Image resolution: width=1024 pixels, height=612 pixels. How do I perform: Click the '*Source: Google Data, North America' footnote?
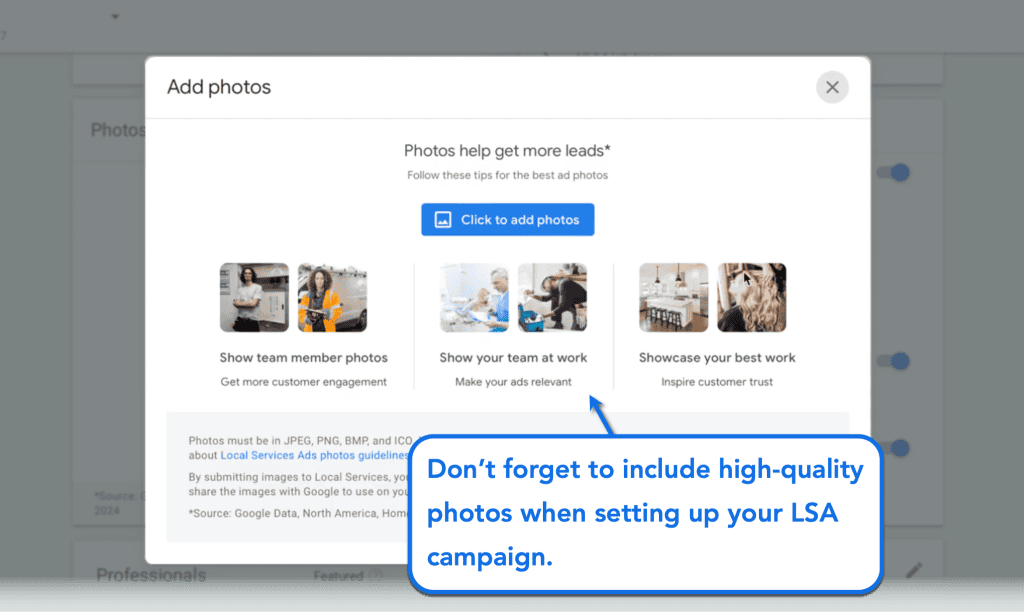[x=298, y=513]
